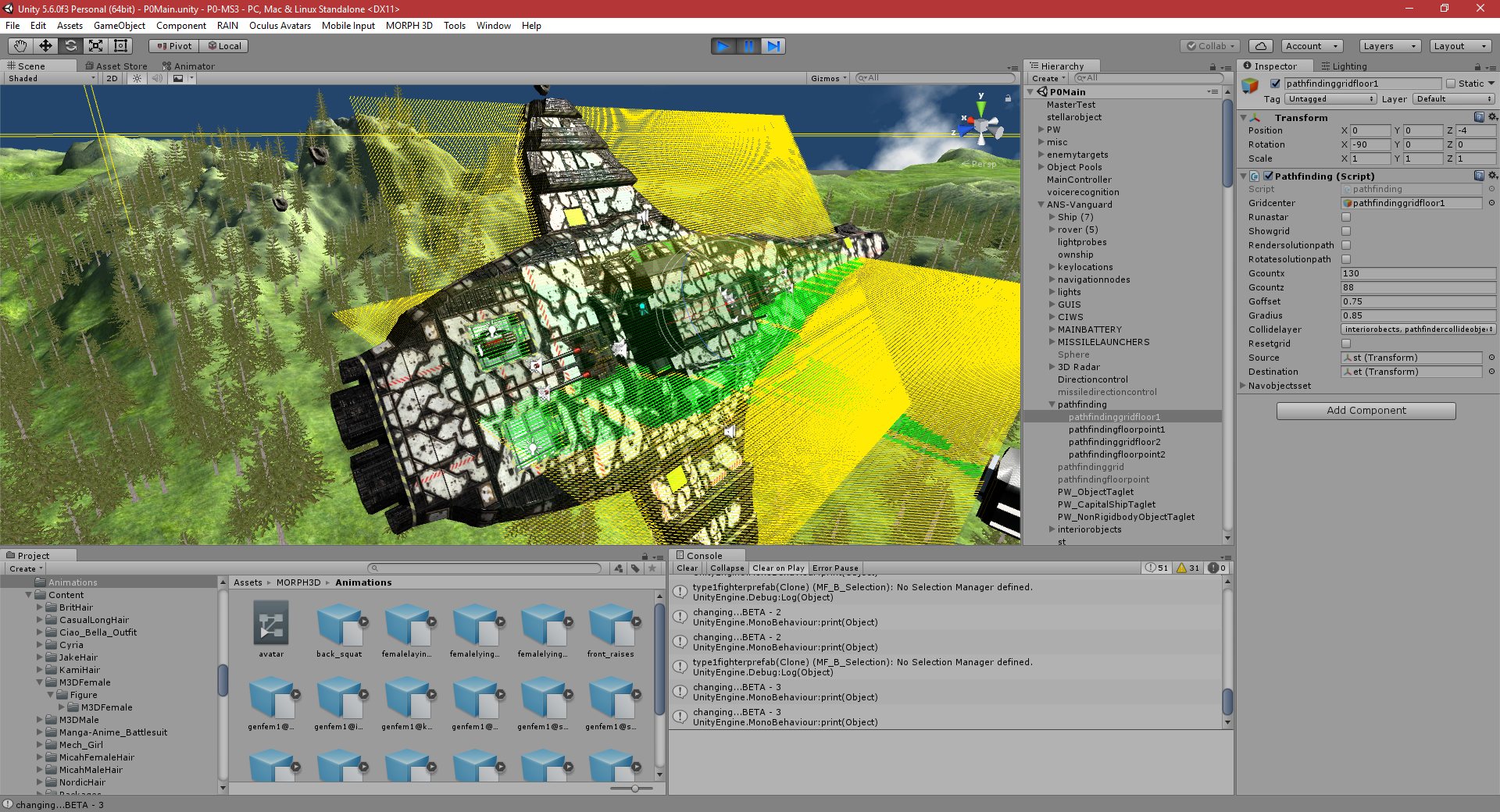Open the Window menu
Viewport: 1500px width, 812px height.
tap(493, 26)
